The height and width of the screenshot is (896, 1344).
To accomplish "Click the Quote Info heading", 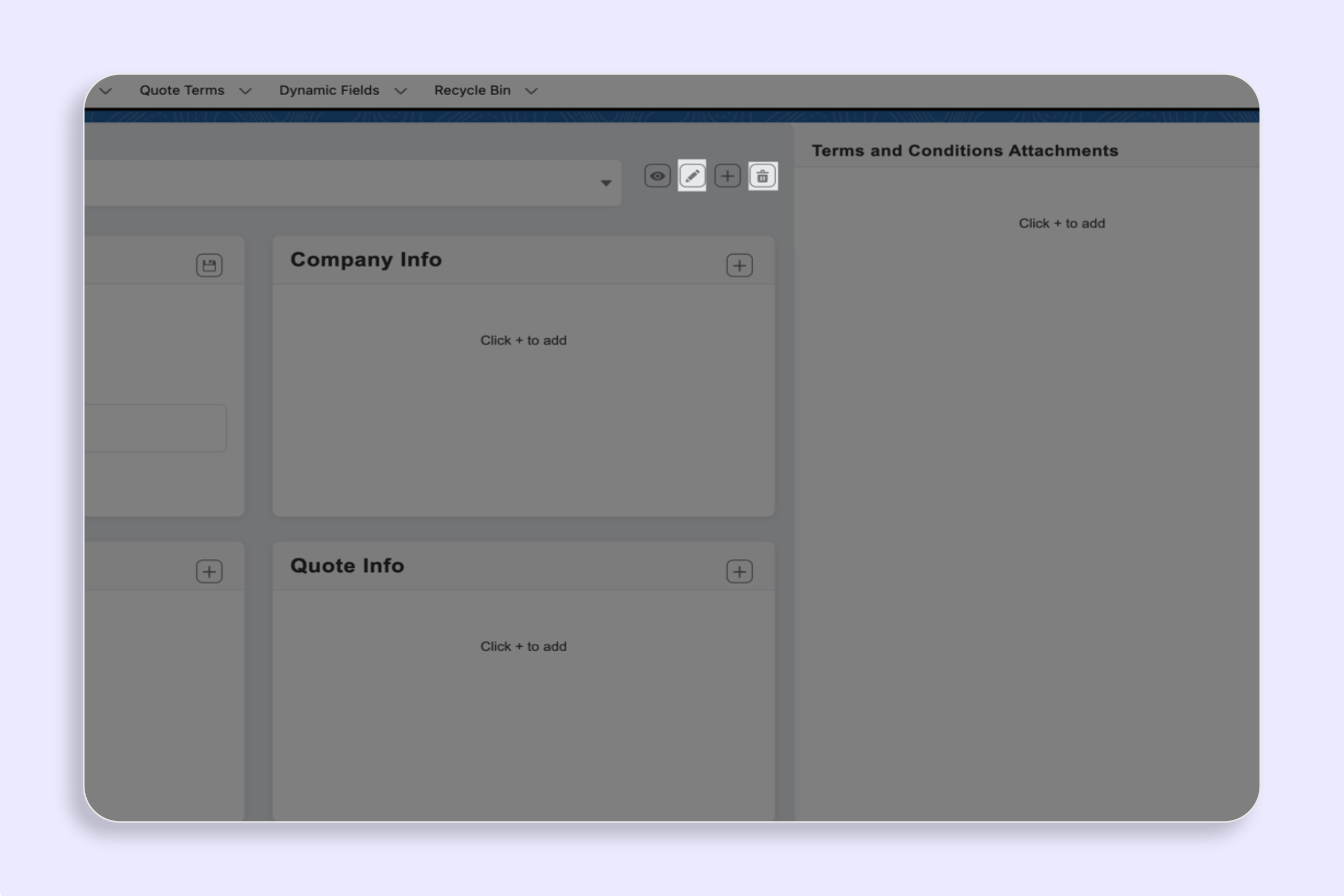I will tap(347, 566).
